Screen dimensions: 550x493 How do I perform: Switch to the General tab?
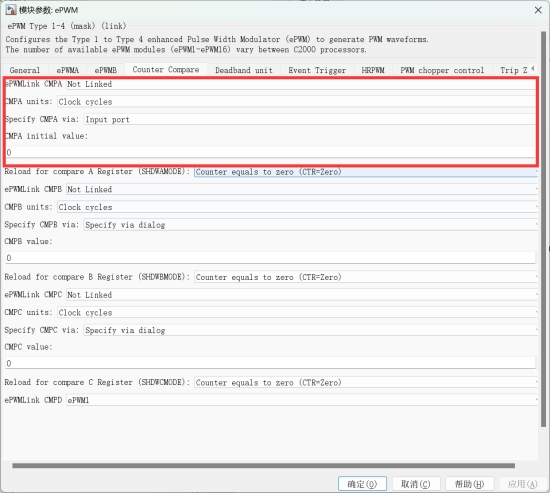(x=25, y=70)
